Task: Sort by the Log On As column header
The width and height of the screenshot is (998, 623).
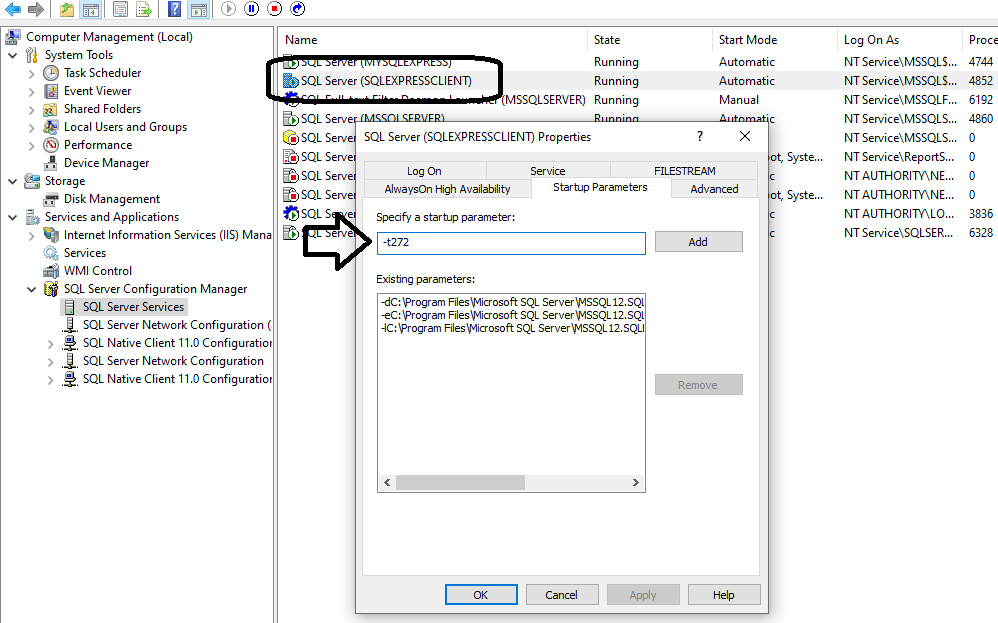Action: [x=899, y=39]
